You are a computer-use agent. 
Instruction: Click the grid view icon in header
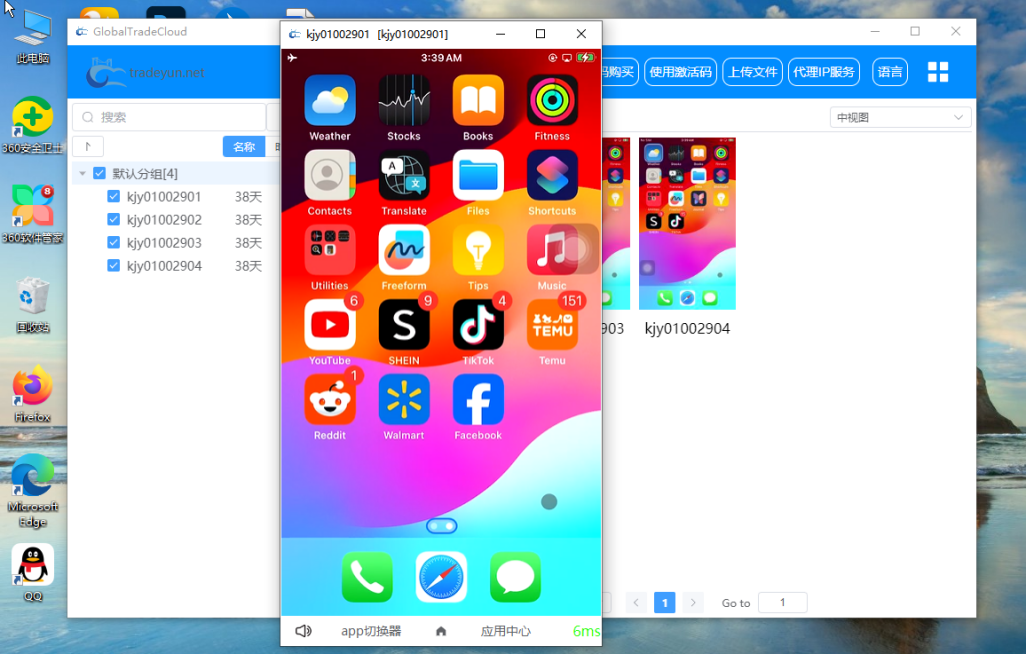(938, 72)
